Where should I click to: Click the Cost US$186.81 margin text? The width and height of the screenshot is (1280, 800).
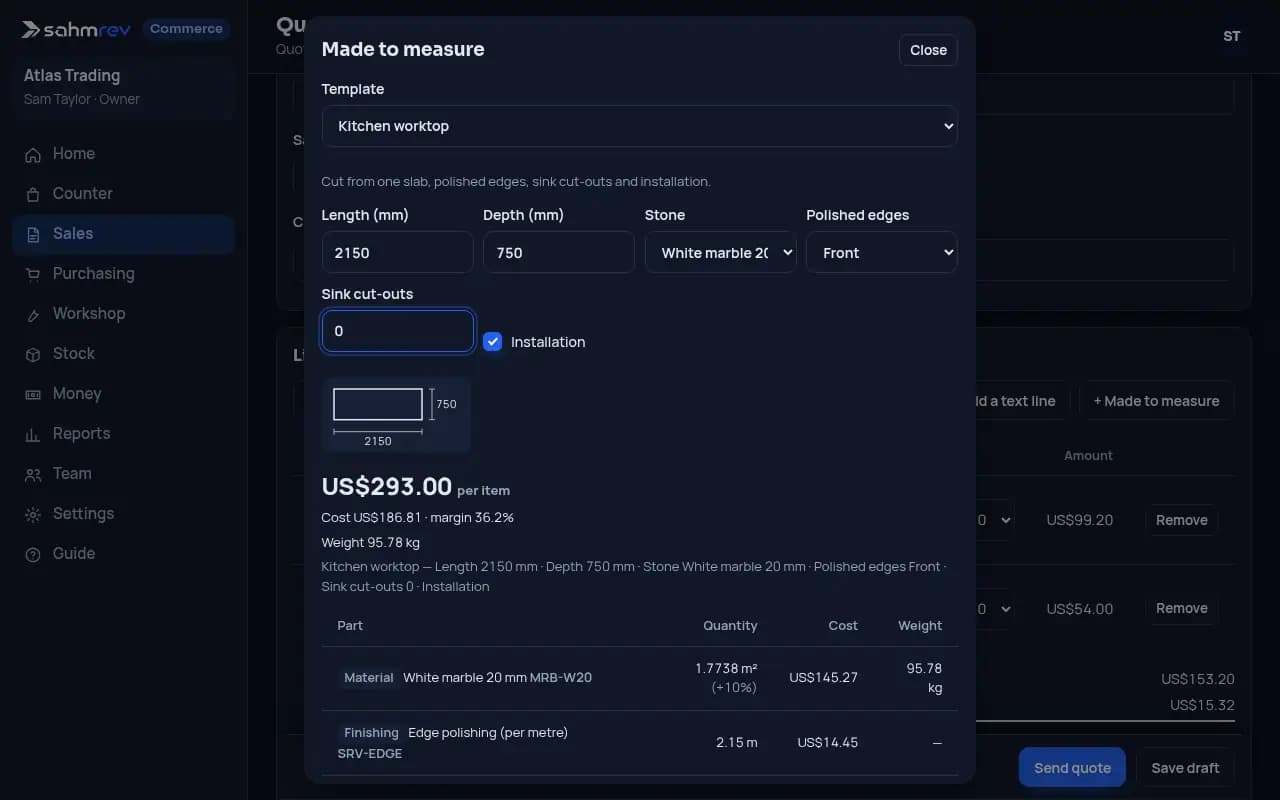point(418,518)
